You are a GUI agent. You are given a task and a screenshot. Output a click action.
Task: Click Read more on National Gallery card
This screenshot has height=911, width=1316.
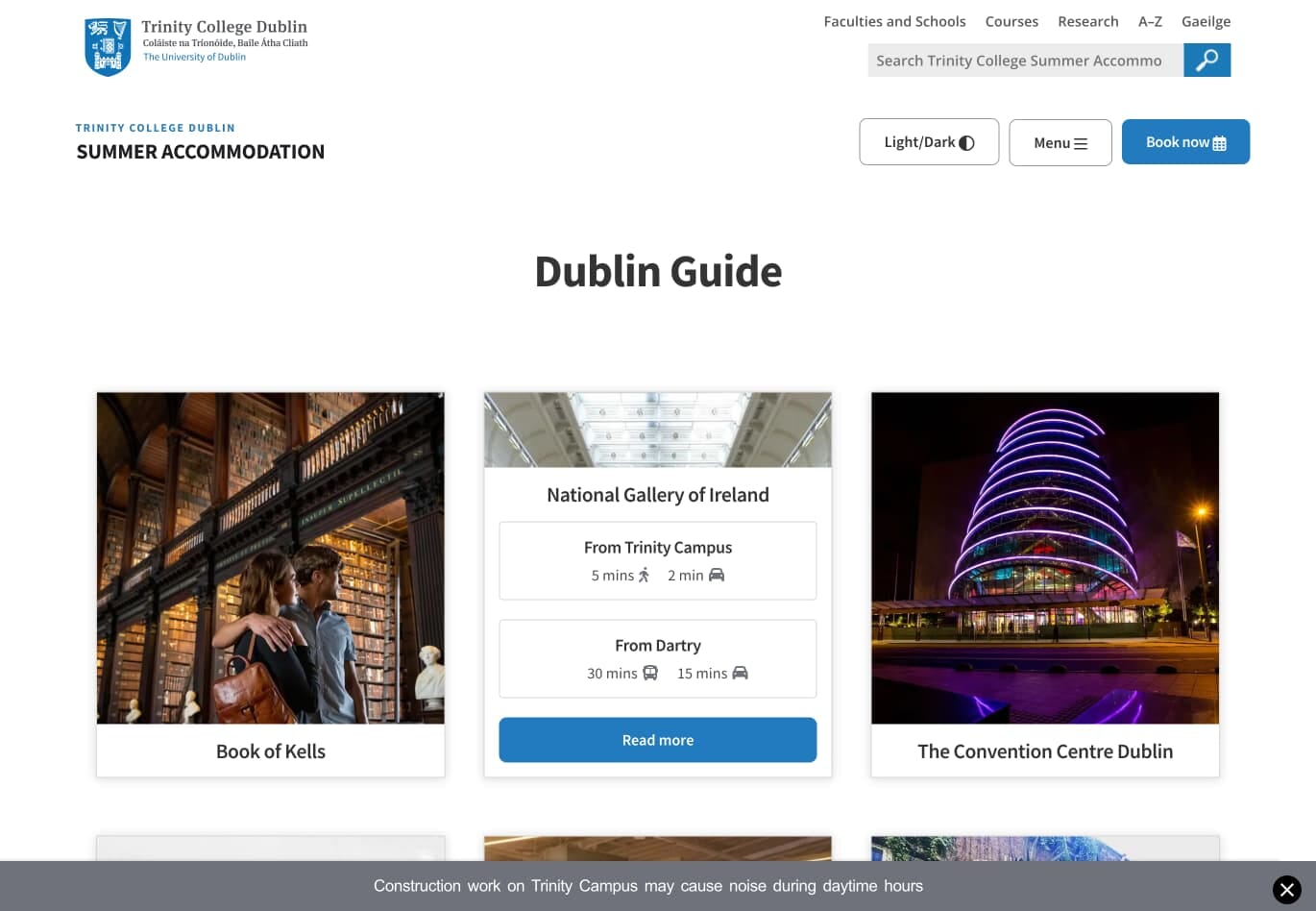point(658,740)
